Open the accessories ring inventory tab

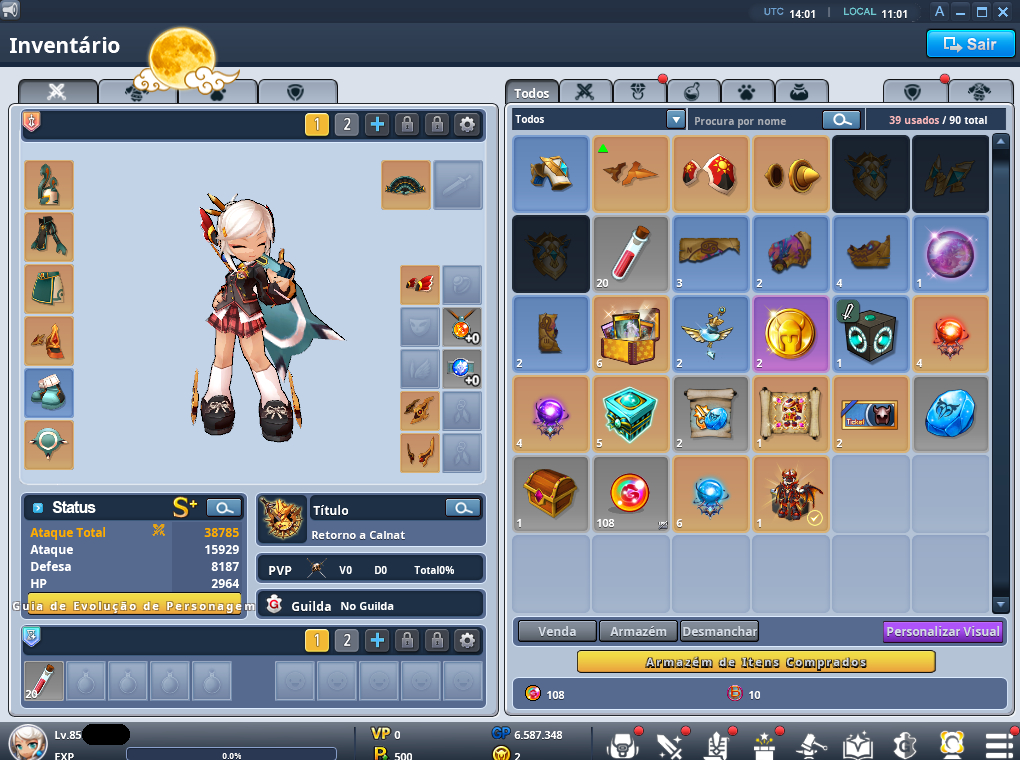click(639, 92)
